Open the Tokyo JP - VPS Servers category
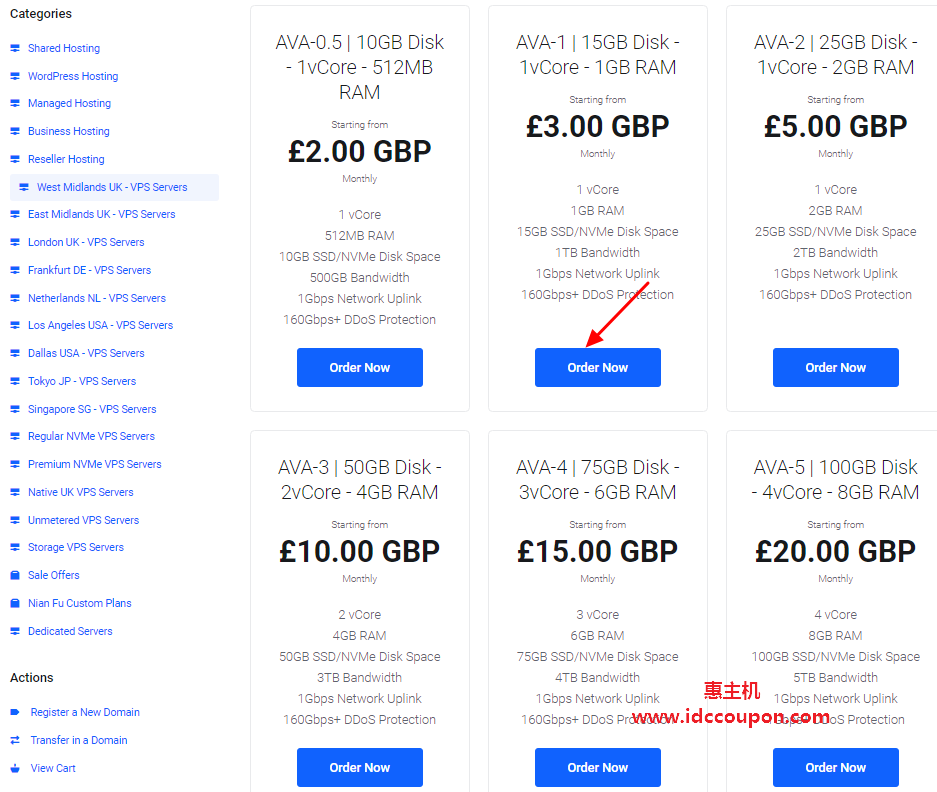937x792 pixels. pyautogui.click(x=82, y=381)
